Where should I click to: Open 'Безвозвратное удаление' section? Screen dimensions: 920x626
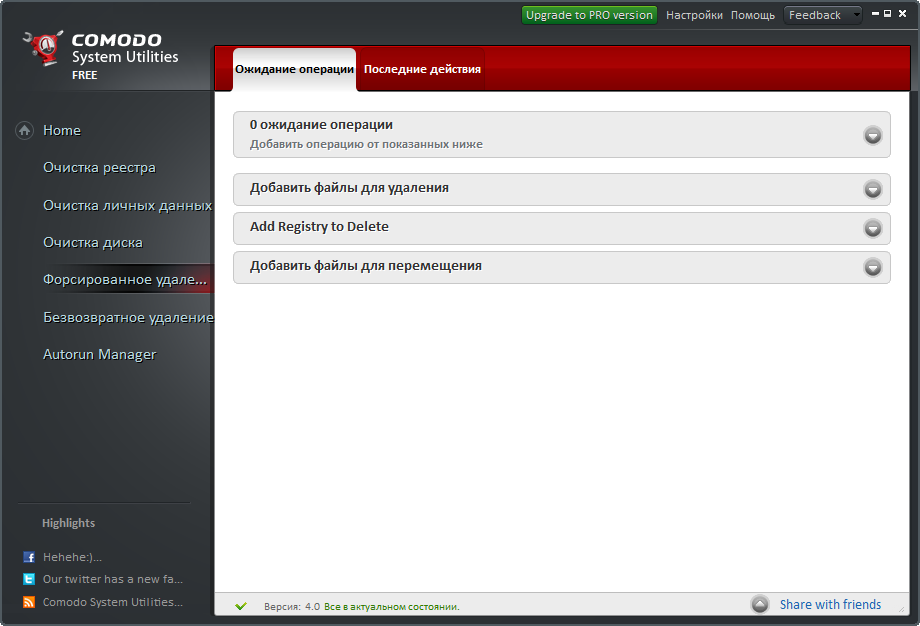128,317
